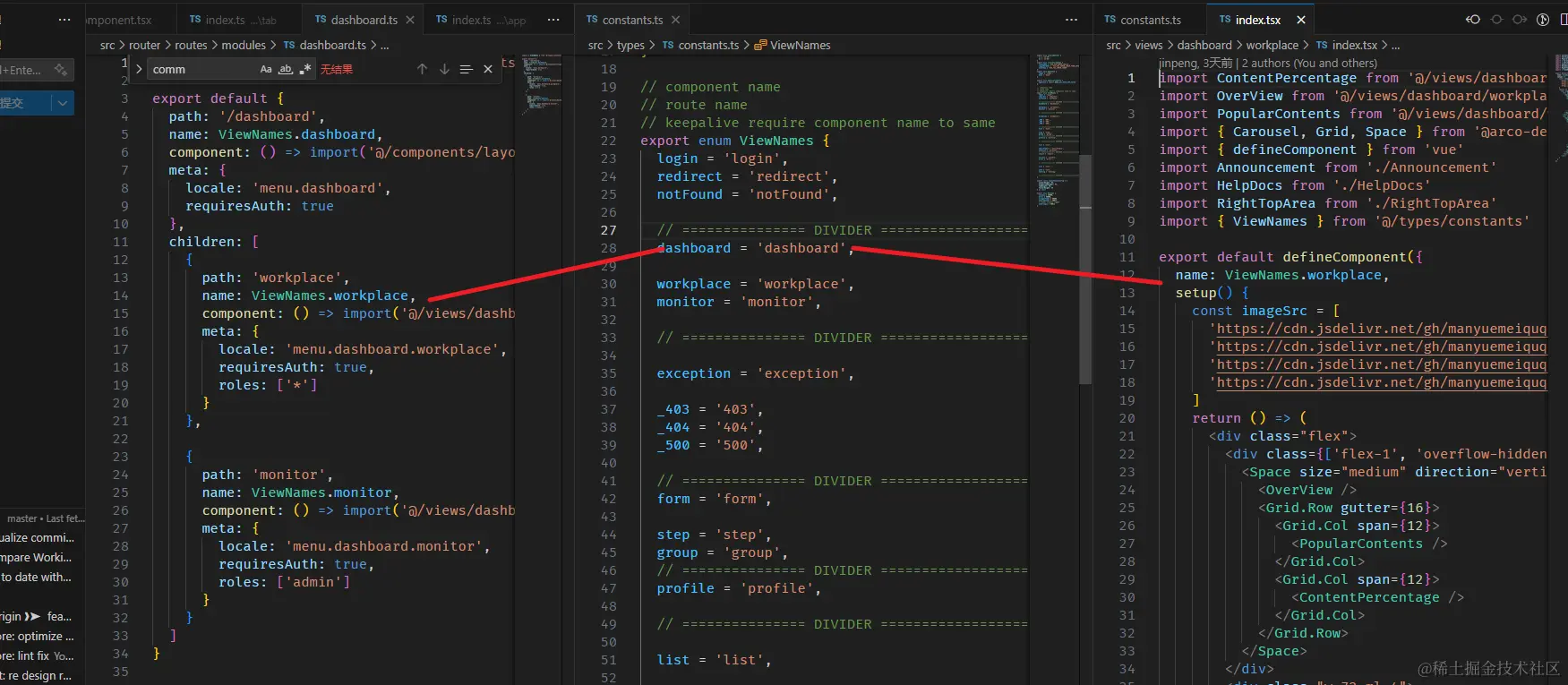1568x685 pixels.
Task: Click 'ViewNames.workplace' on line 14 of dashboard.ts
Action: pyautogui.click(x=330, y=295)
